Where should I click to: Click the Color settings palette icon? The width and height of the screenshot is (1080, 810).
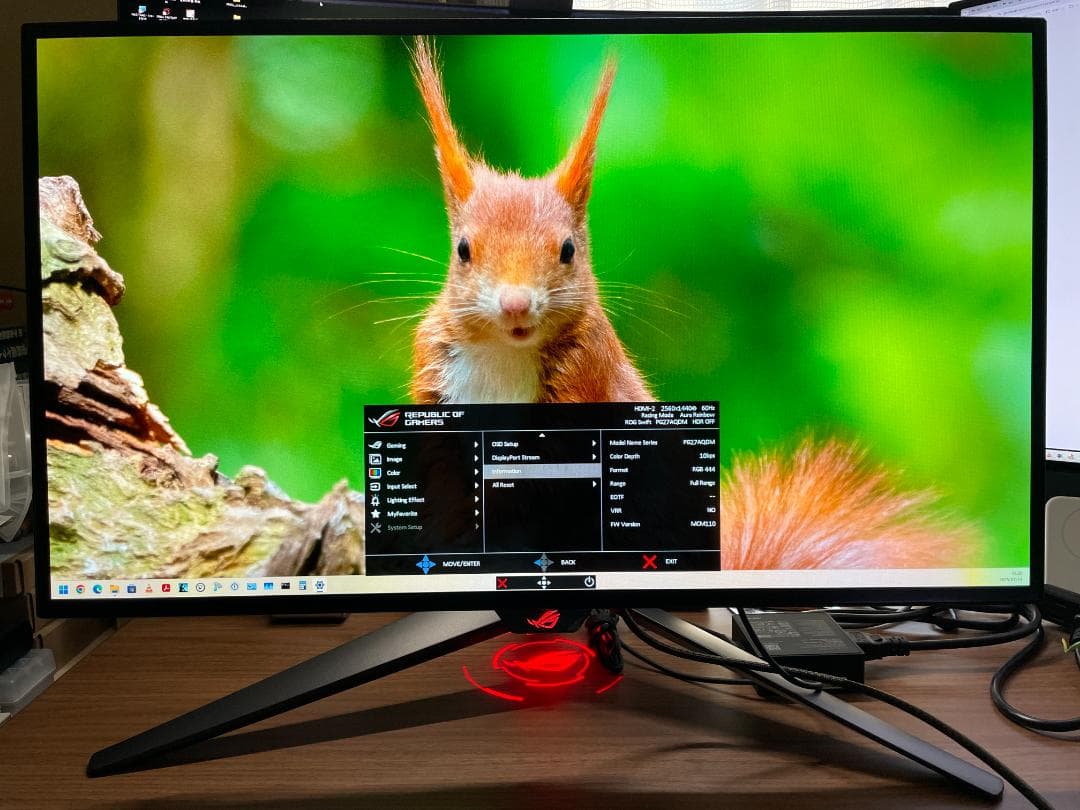(374, 471)
